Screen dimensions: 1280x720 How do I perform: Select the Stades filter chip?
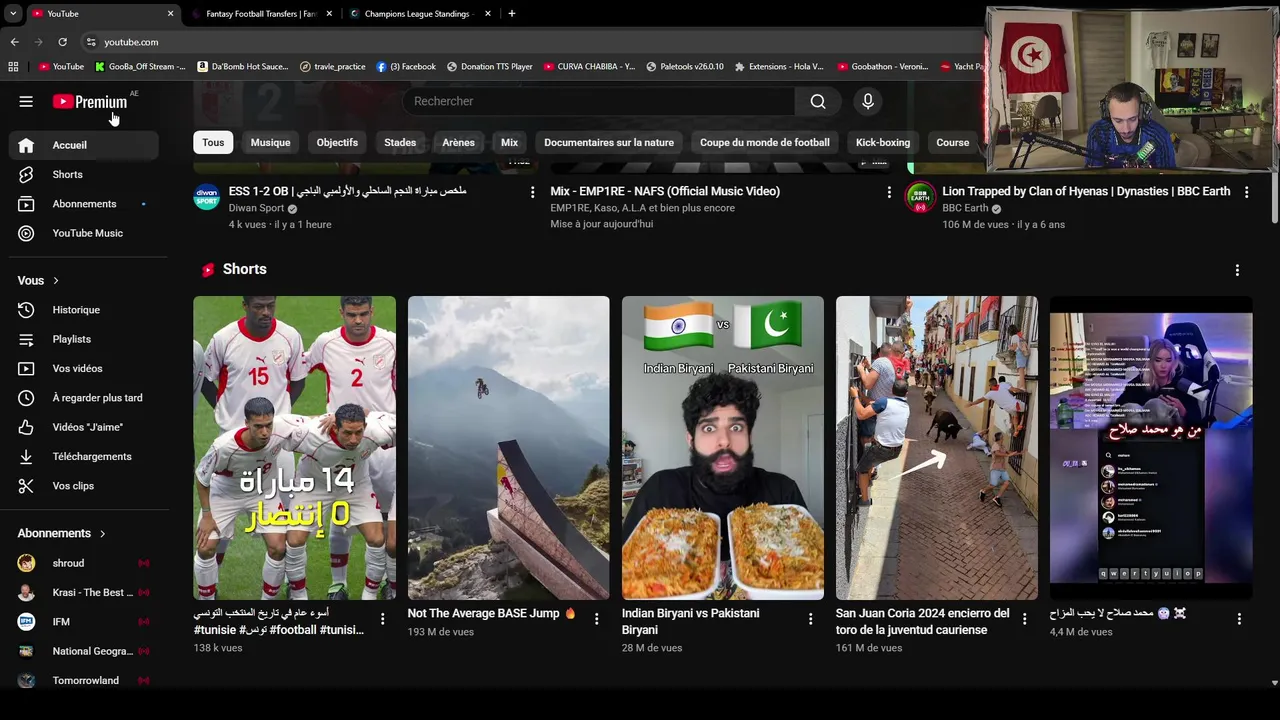(x=400, y=143)
